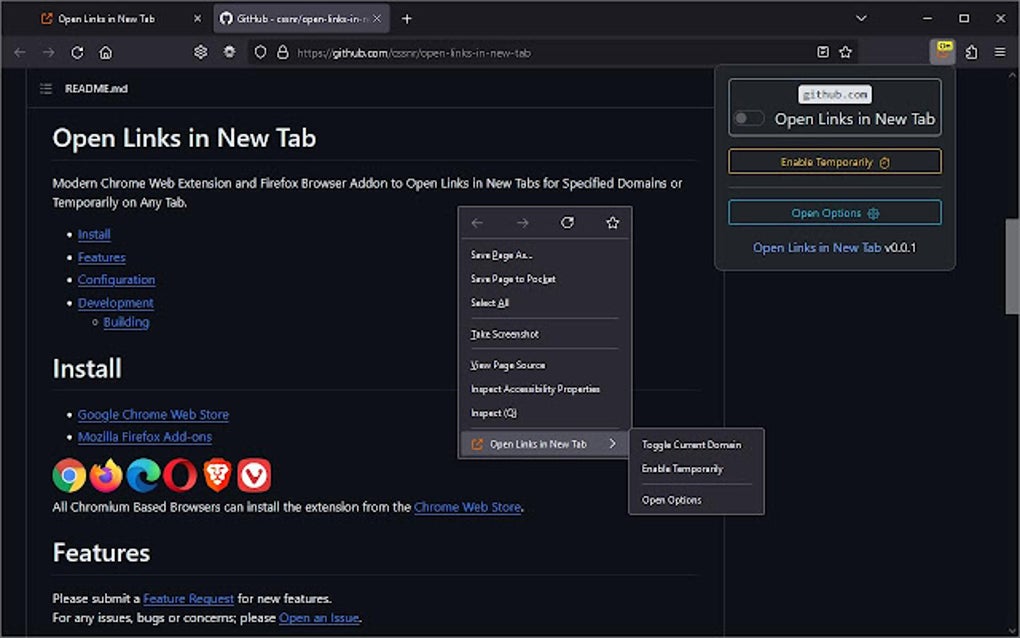Click the Vivaldi browser icon in the README
This screenshot has height=638, width=1020.
tap(255, 476)
